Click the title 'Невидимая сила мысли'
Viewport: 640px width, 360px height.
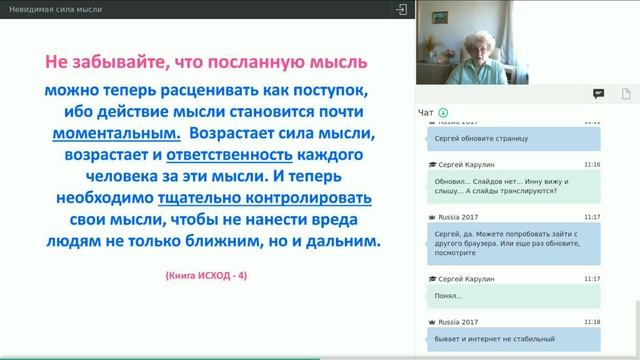[x=56, y=9]
